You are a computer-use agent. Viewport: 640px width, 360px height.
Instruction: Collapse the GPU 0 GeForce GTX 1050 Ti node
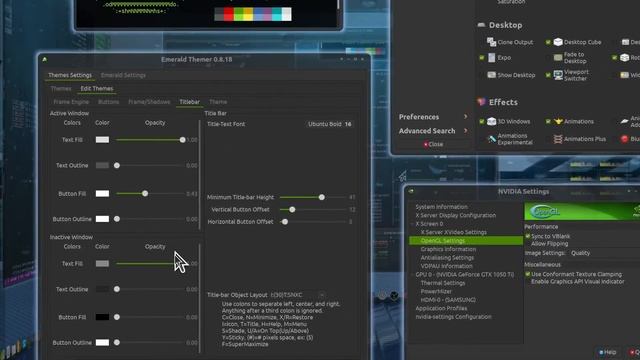(x=412, y=274)
